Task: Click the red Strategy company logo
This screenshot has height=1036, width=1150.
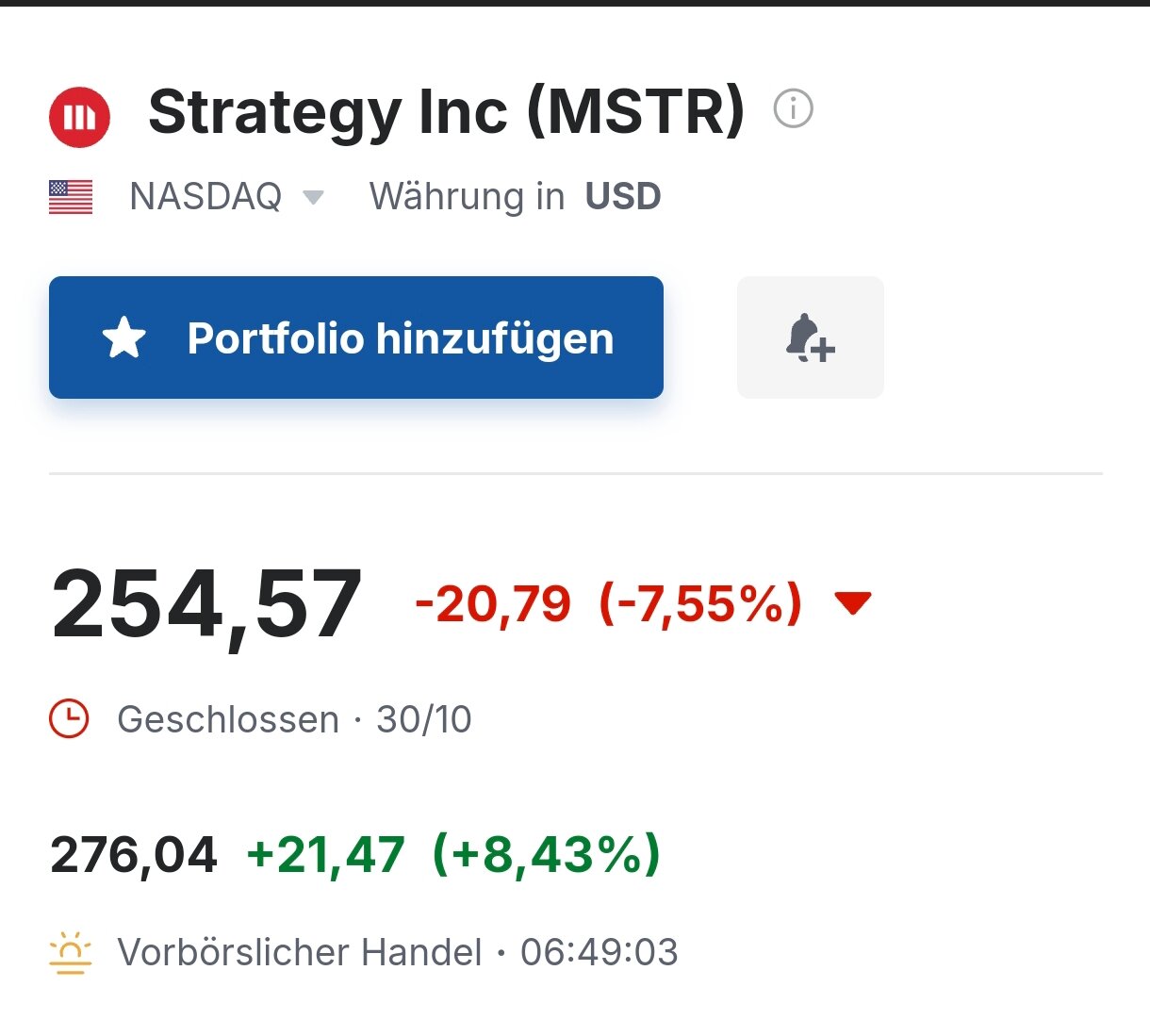Action: coord(79,117)
